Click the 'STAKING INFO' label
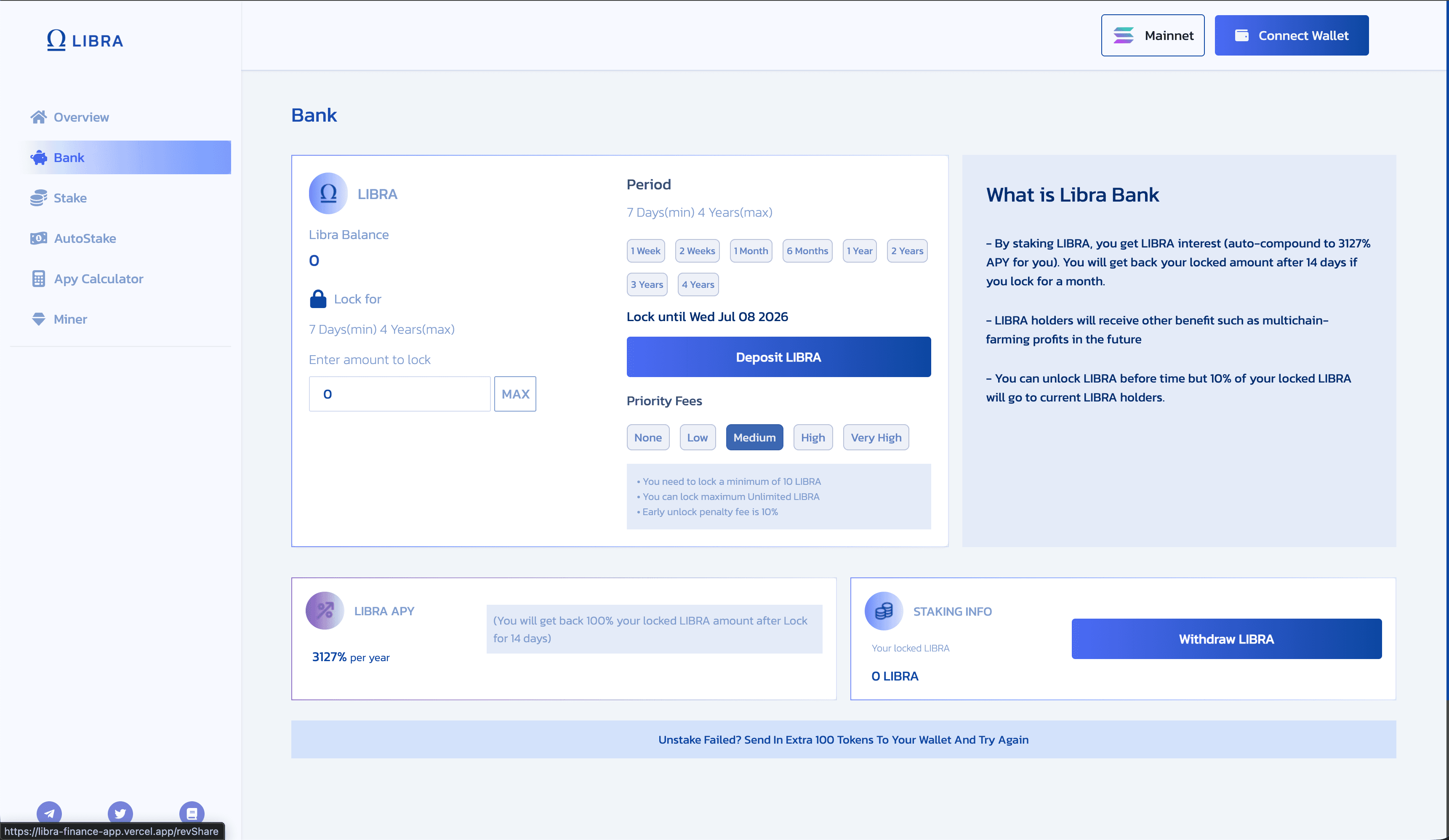Screen dimensions: 1449x840 click(x=952, y=611)
